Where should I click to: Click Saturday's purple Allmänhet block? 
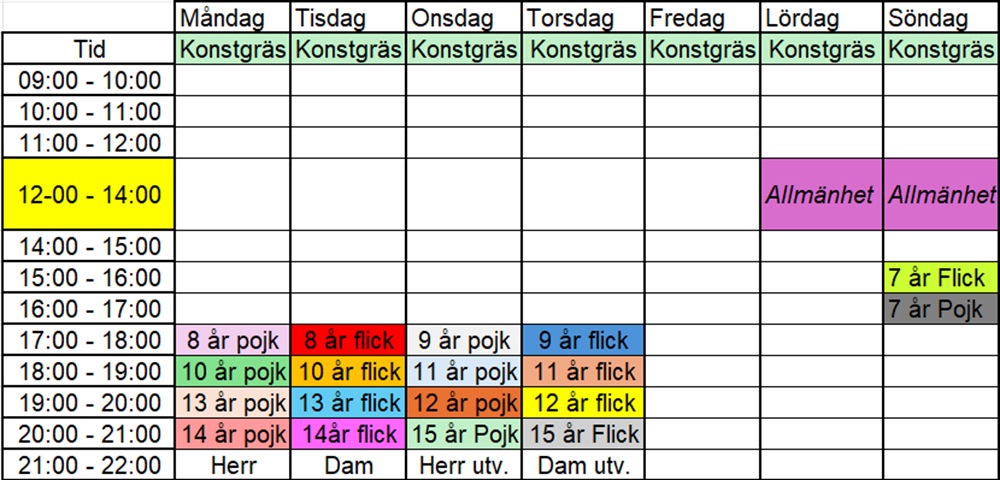click(822, 194)
